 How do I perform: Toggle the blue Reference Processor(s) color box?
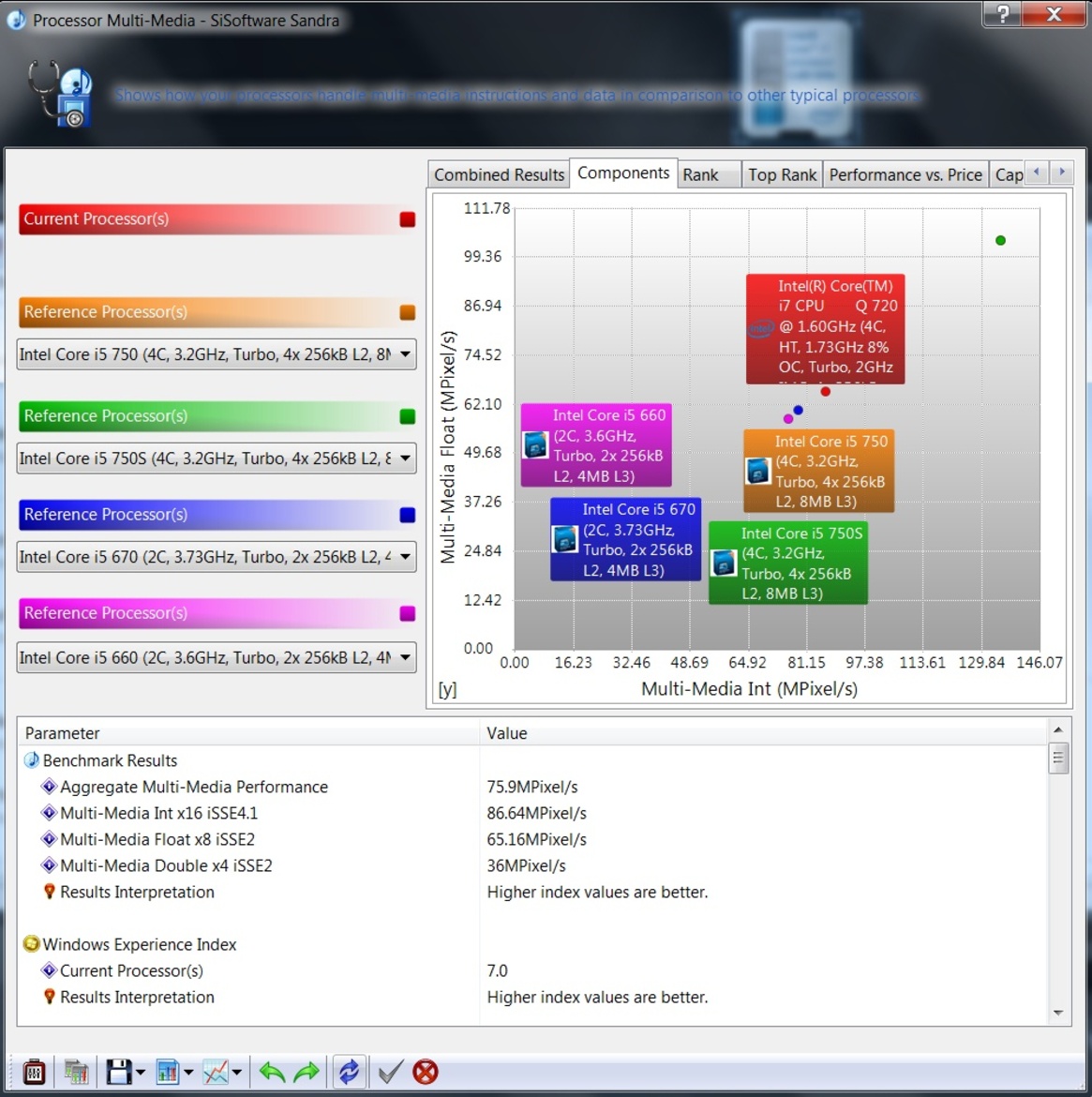pos(407,515)
